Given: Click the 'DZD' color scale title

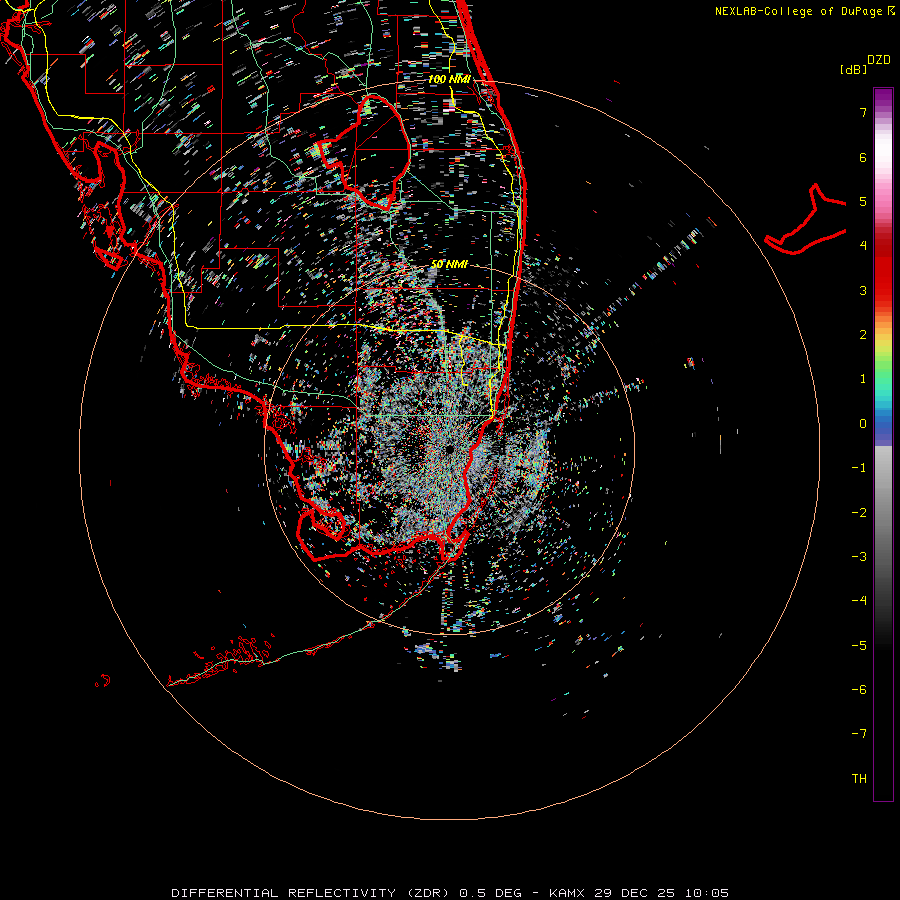Looking at the screenshot, I should point(879,60).
